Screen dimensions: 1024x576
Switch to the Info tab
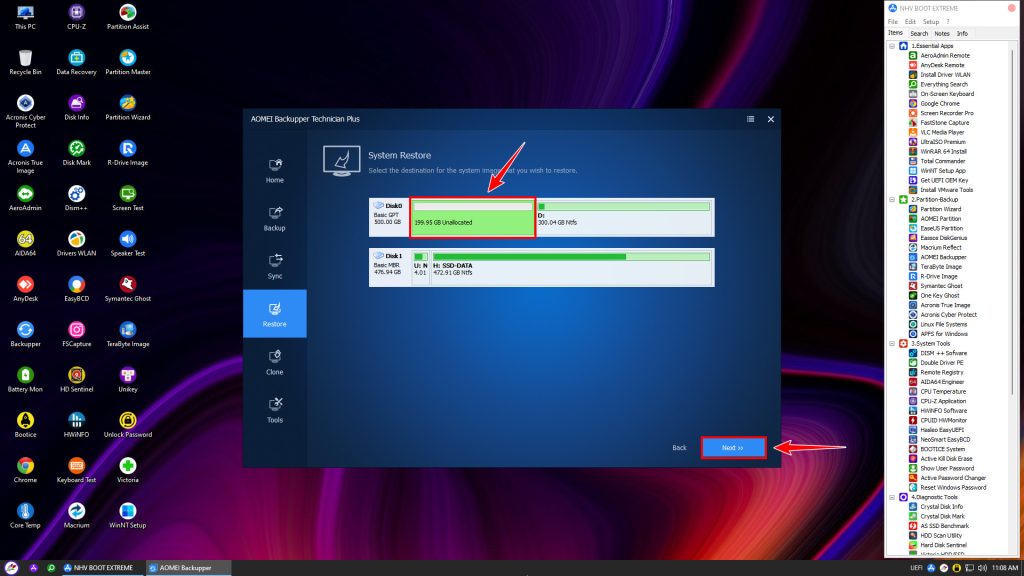pos(962,33)
